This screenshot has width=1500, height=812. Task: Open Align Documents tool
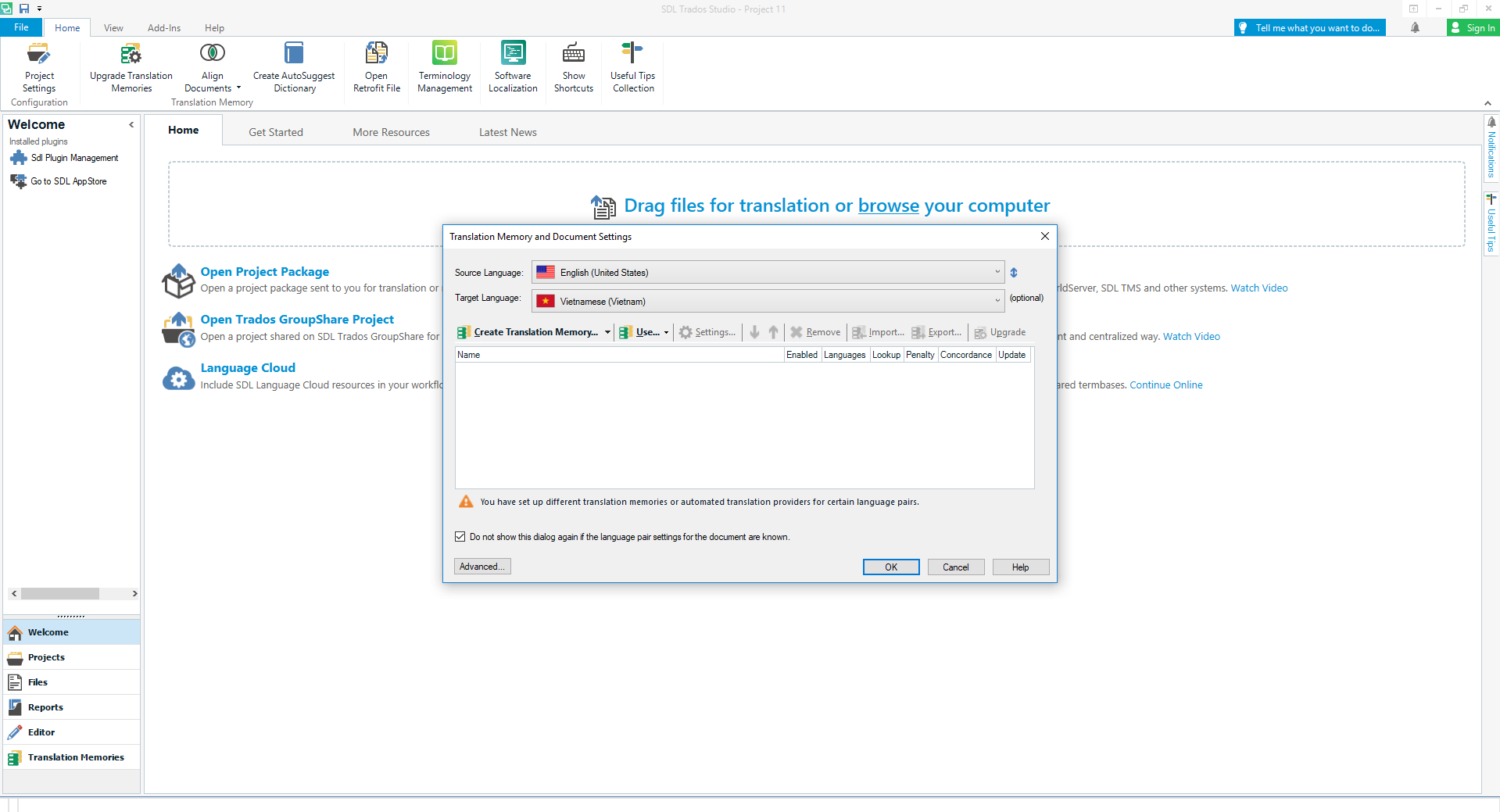pyautogui.click(x=212, y=67)
